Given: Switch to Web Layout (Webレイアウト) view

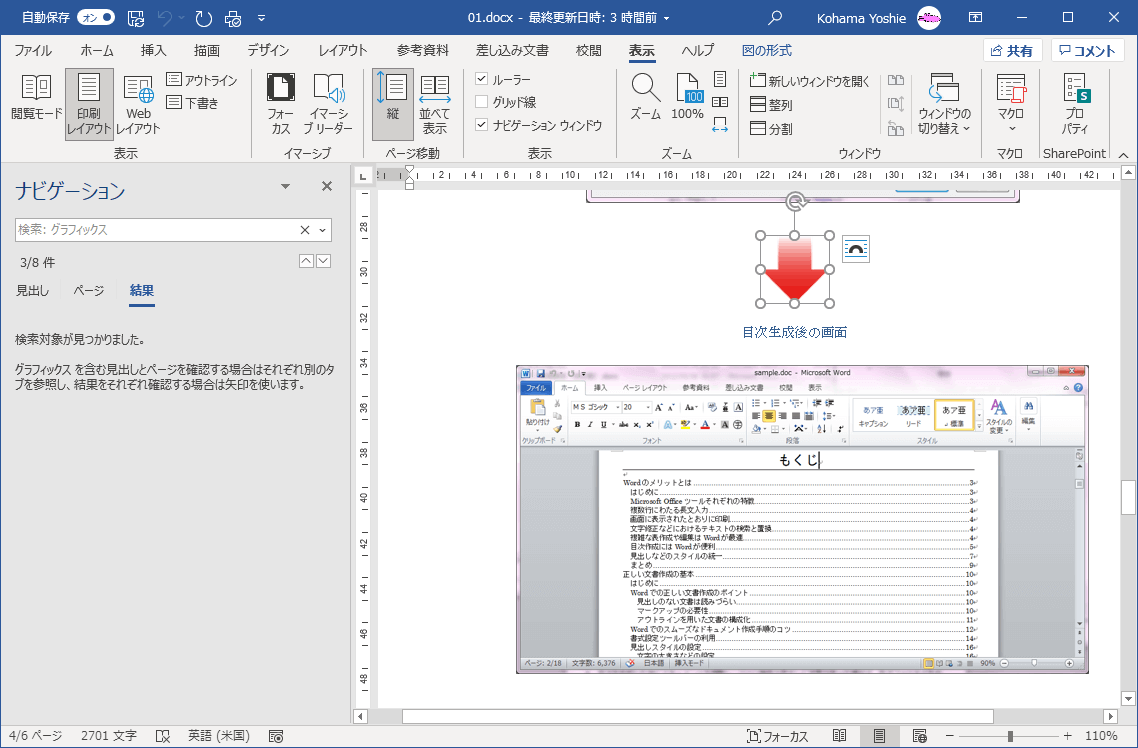Looking at the screenshot, I should point(138,104).
